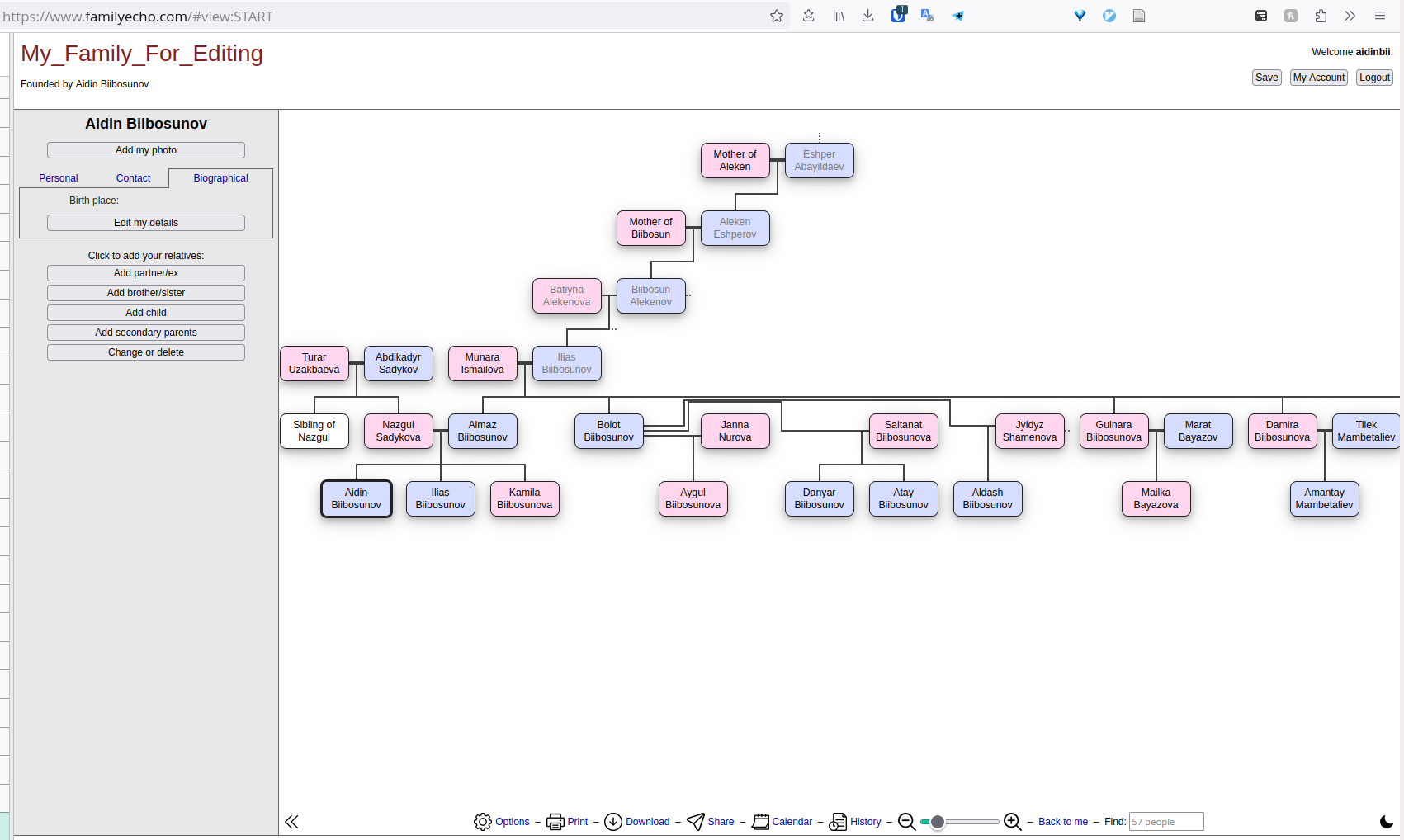Click the zoom out magnifier icon
1404x840 pixels.
(x=906, y=822)
